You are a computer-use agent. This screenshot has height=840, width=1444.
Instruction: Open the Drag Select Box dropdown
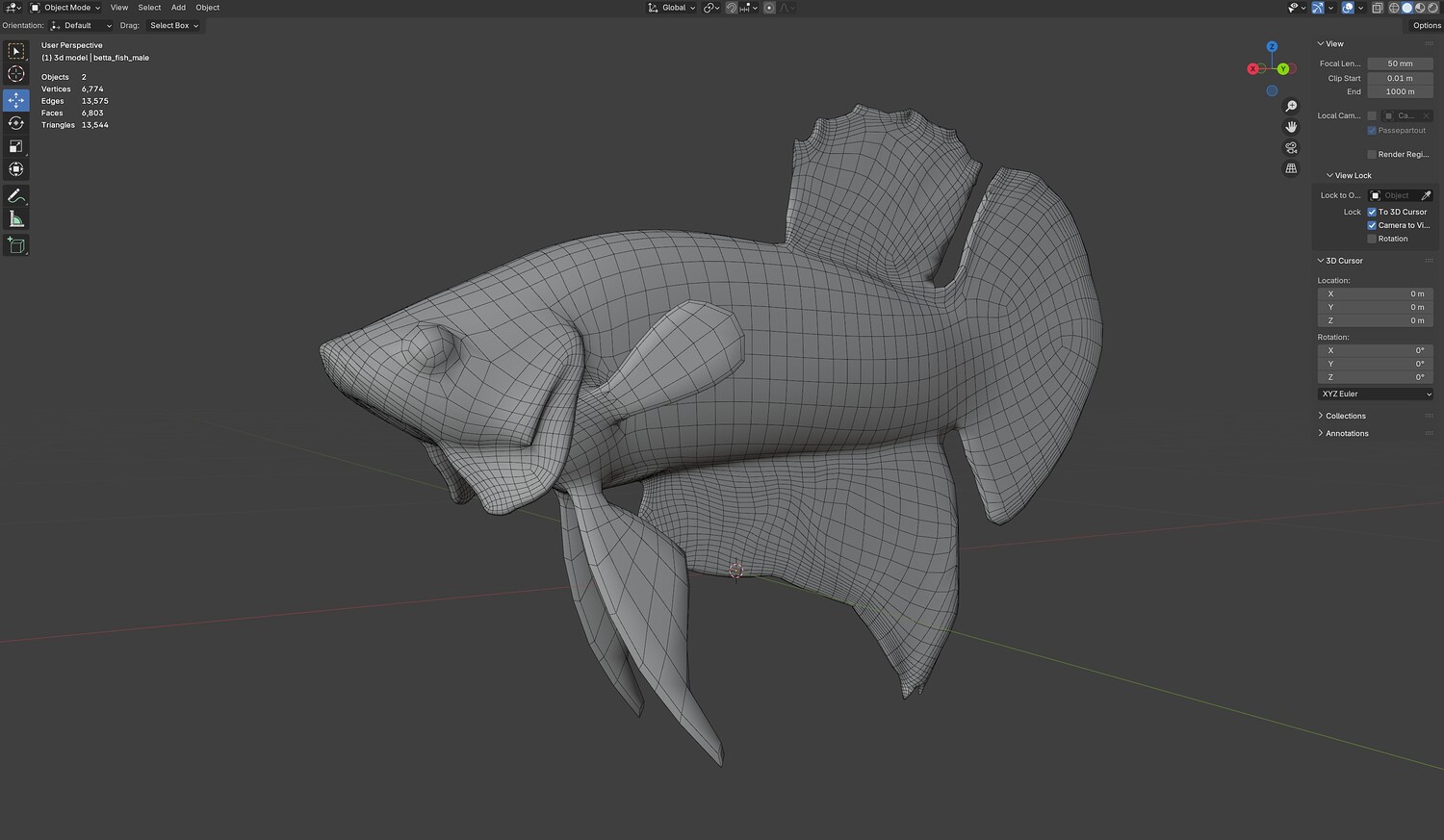173,26
